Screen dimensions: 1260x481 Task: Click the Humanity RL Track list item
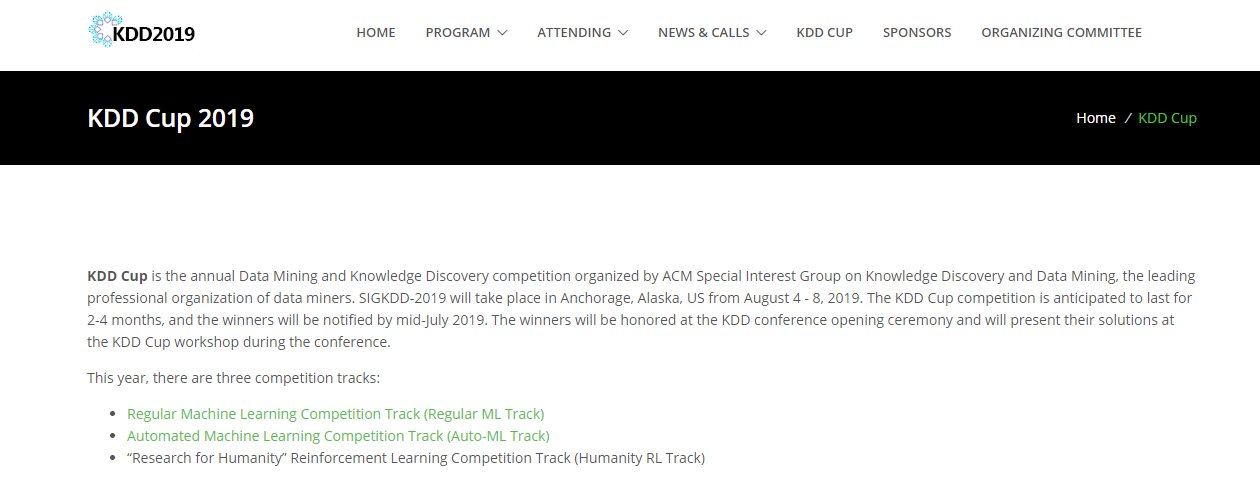coord(415,458)
